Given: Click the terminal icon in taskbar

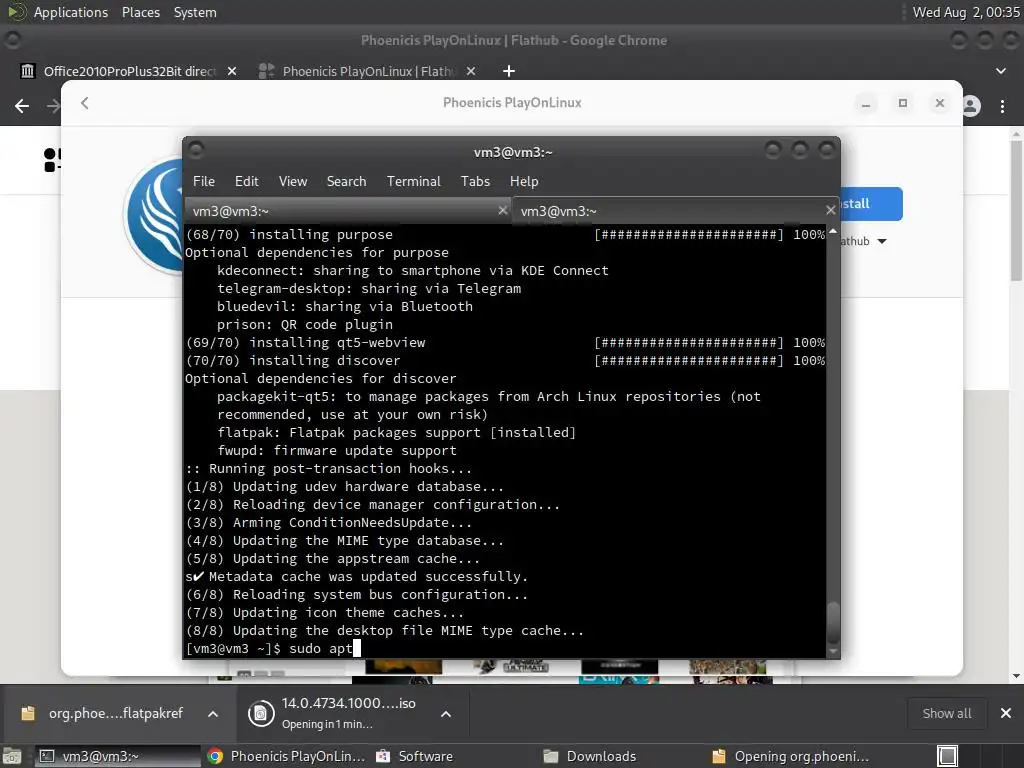Looking at the screenshot, I should 47,756.
